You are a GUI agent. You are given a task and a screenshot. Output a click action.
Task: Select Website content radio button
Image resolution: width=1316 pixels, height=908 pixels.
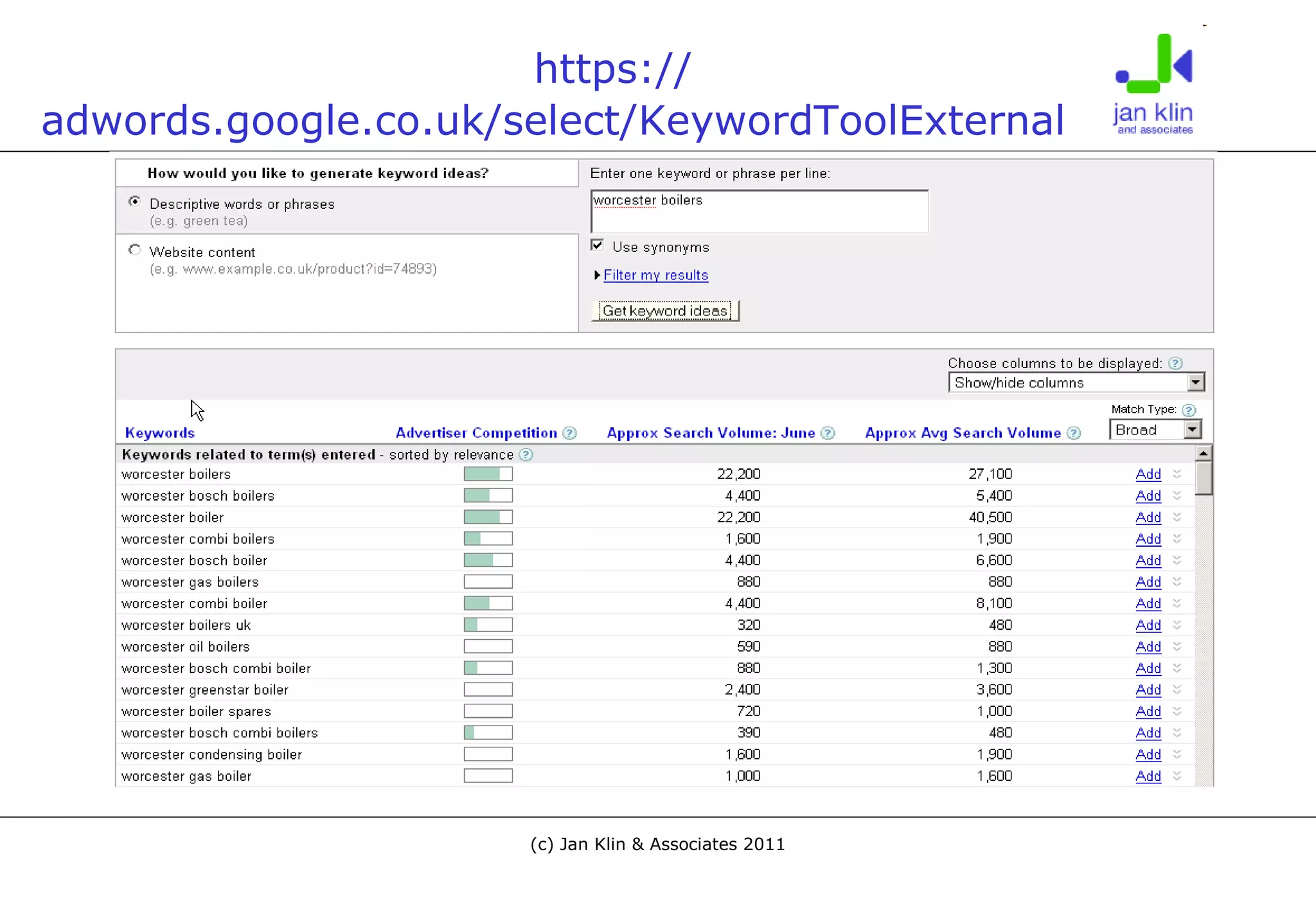click(x=134, y=250)
